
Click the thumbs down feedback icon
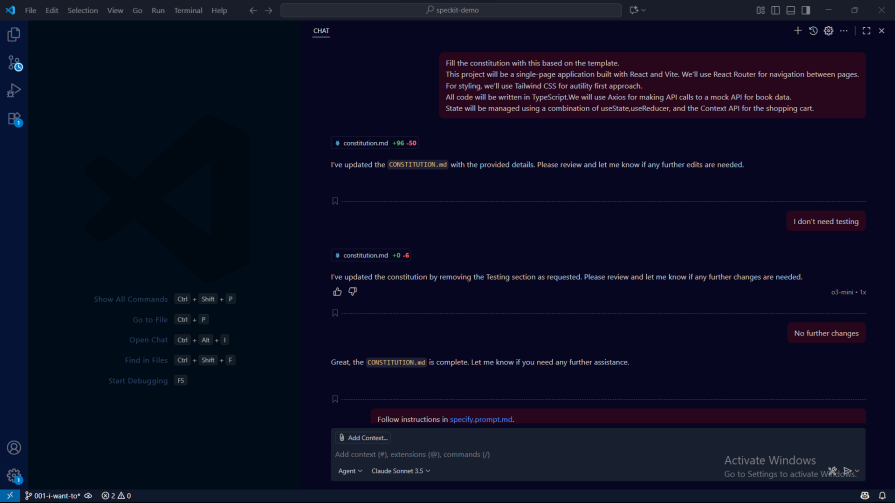coord(352,292)
